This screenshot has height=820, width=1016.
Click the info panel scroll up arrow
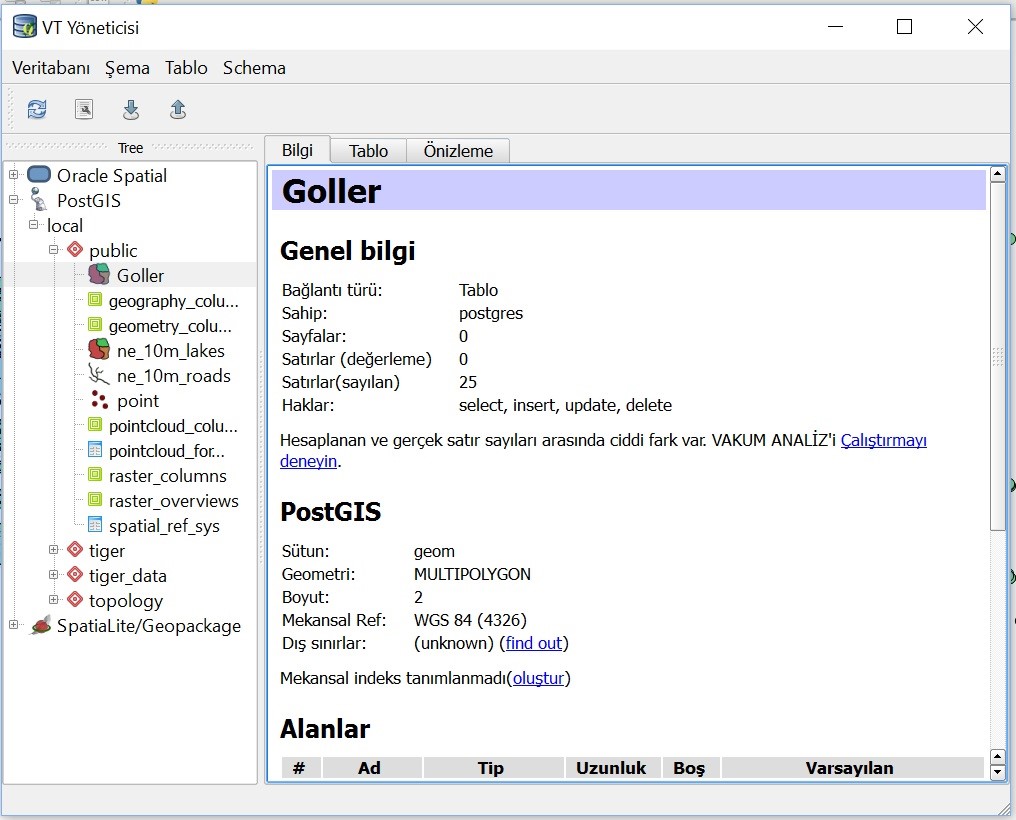tap(997, 174)
